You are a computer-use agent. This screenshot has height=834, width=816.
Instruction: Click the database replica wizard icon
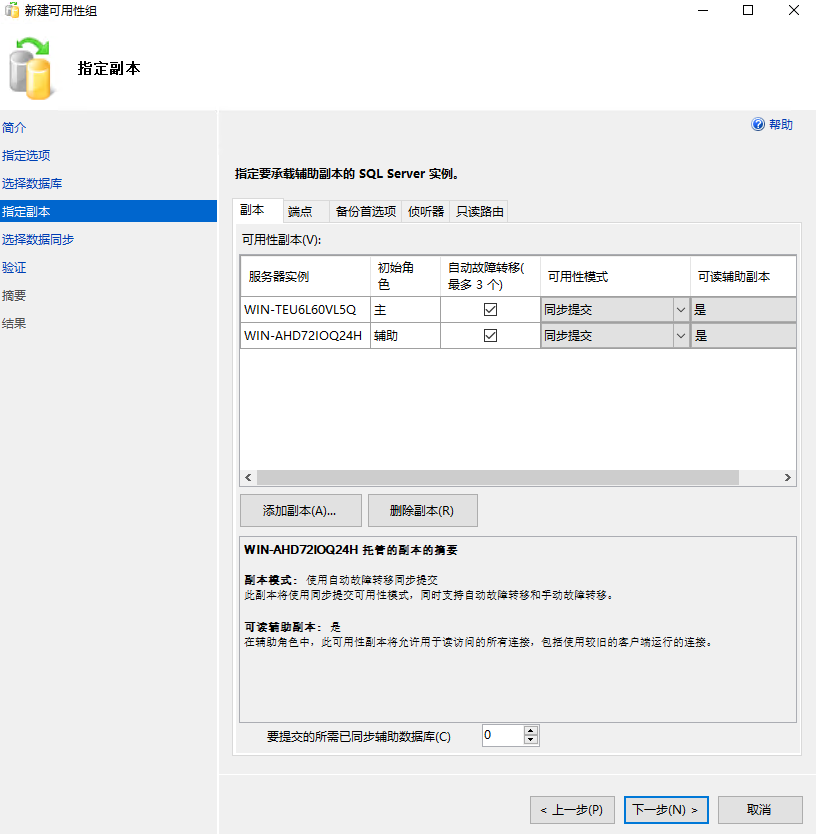pyautogui.click(x=30, y=69)
